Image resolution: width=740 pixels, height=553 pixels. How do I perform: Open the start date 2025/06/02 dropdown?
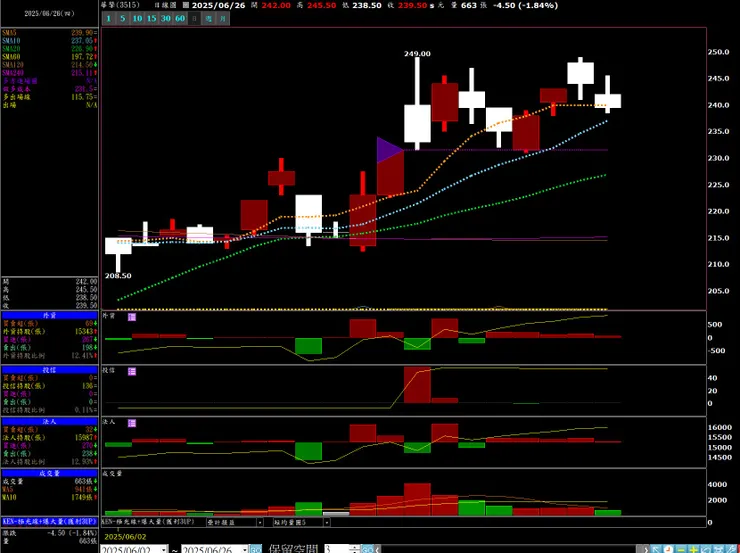click(x=164, y=549)
